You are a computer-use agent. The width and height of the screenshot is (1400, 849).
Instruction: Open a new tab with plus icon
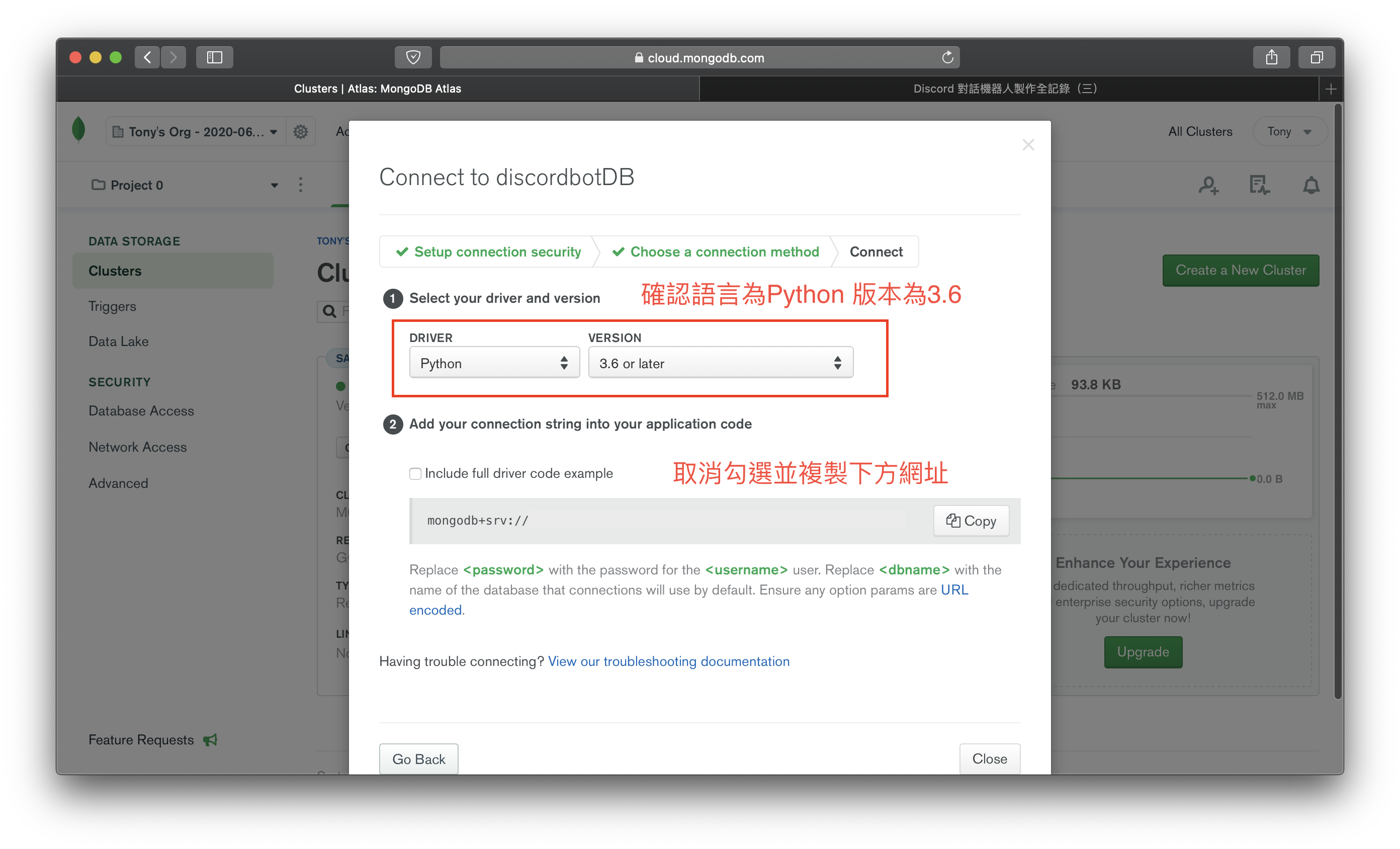click(x=1330, y=89)
